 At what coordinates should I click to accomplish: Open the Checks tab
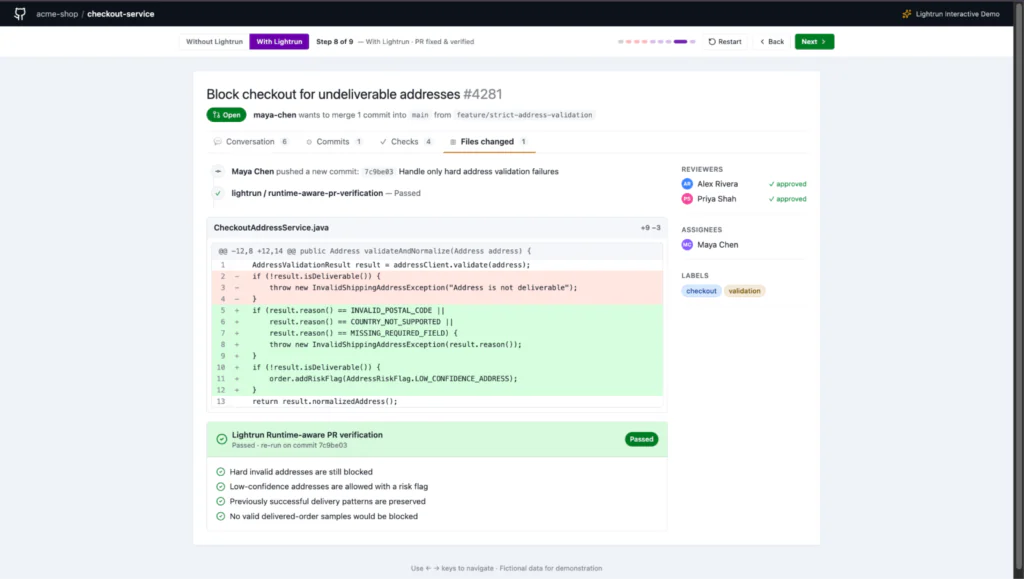coord(406,142)
